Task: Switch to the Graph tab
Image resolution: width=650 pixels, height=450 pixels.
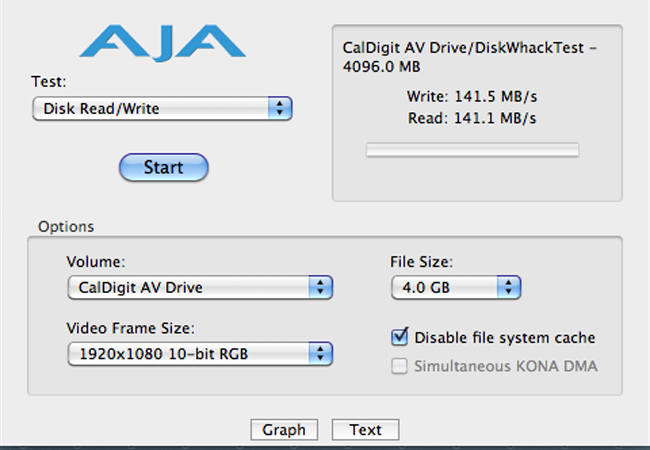Action: tap(284, 430)
